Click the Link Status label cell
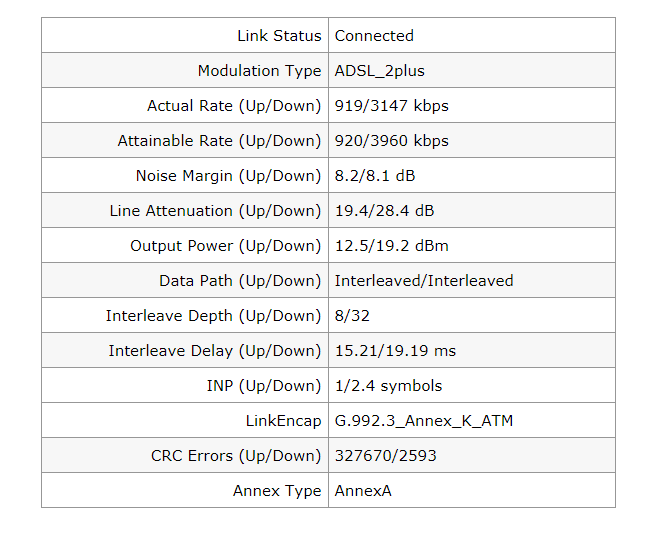 tap(279, 36)
